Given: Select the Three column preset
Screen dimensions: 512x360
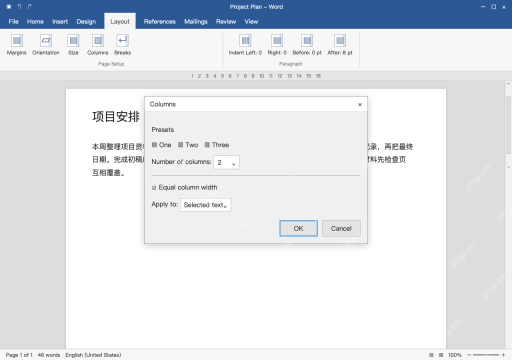Looking at the screenshot, I should (x=217, y=145).
